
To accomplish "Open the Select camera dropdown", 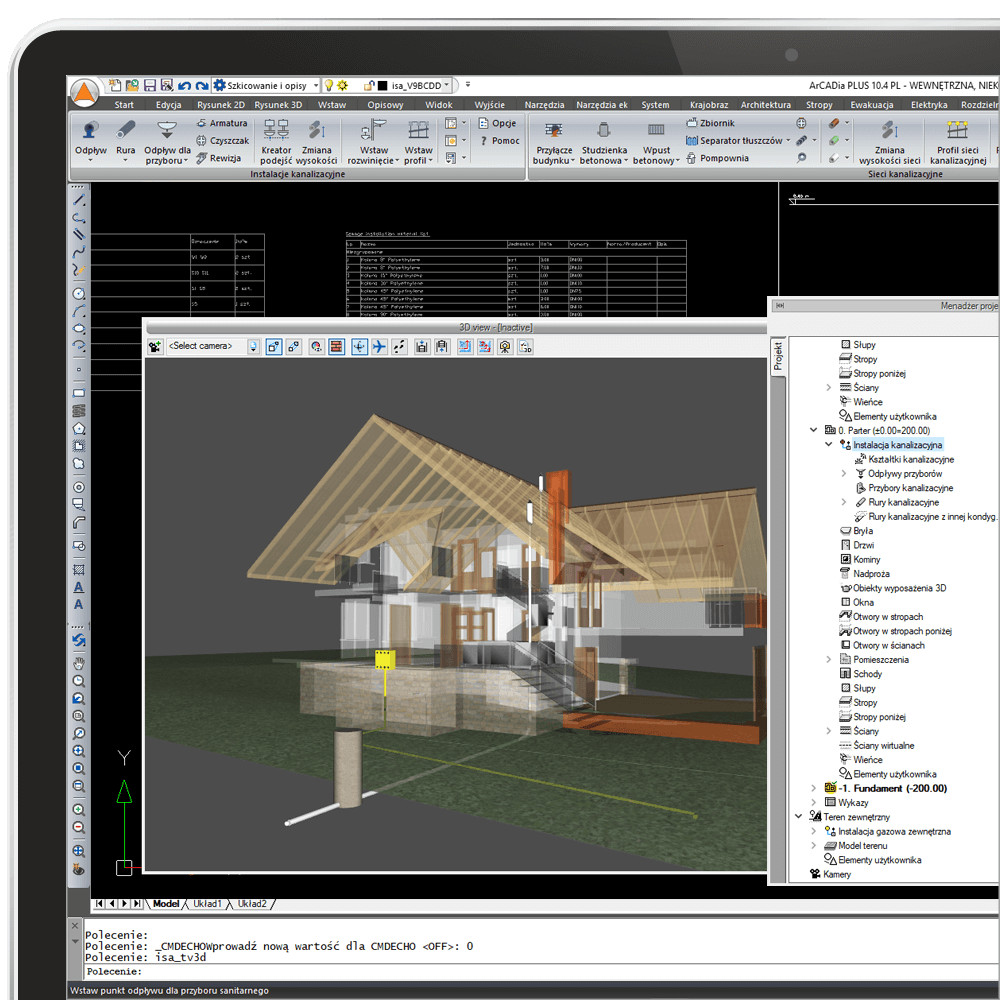I will pyautogui.click(x=253, y=346).
